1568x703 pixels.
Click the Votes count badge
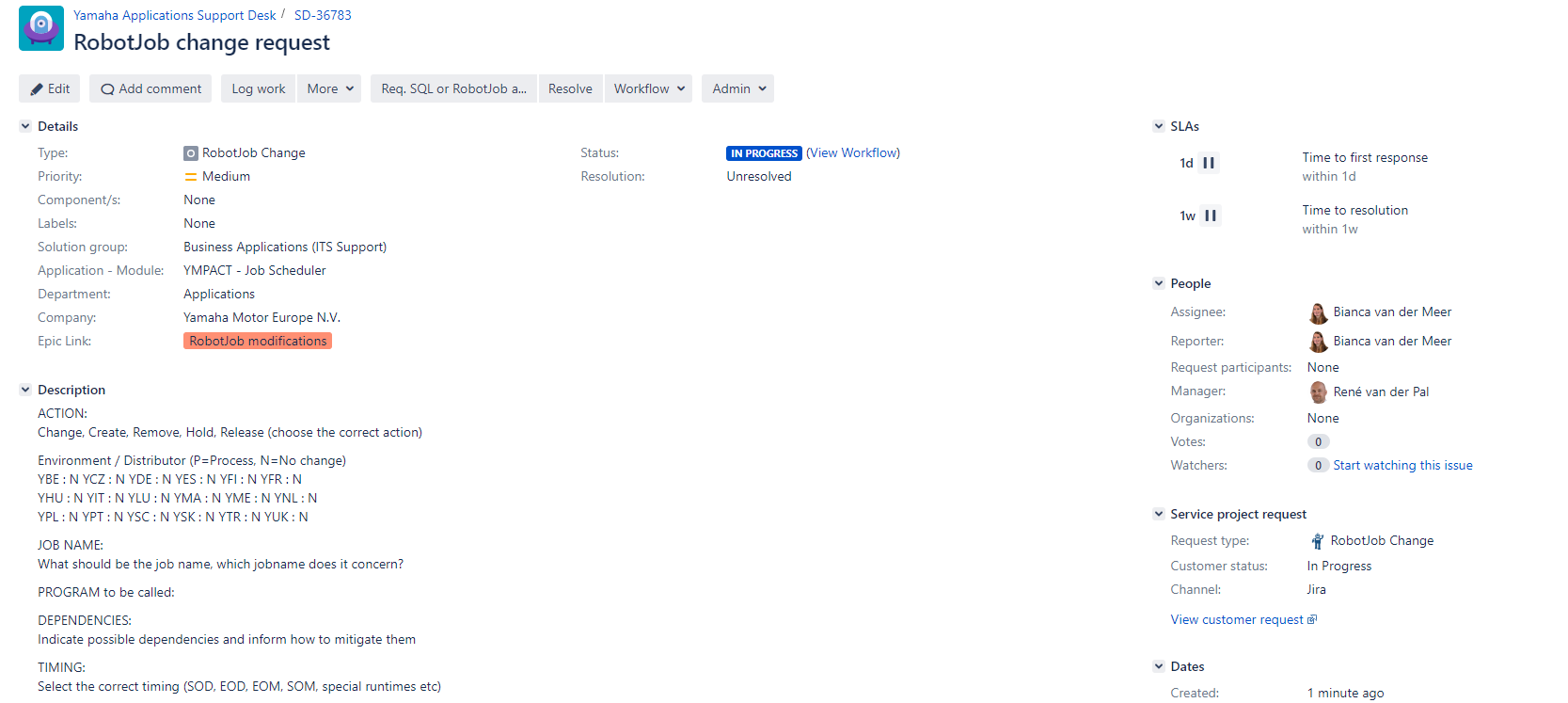(x=1318, y=441)
